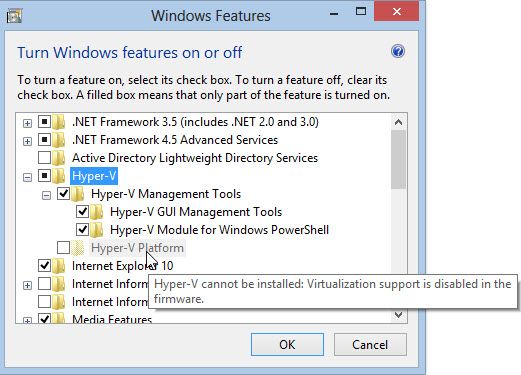Image resolution: width=521 pixels, height=375 pixels.
Task: Click the Cancel button
Action: [x=370, y=344]
